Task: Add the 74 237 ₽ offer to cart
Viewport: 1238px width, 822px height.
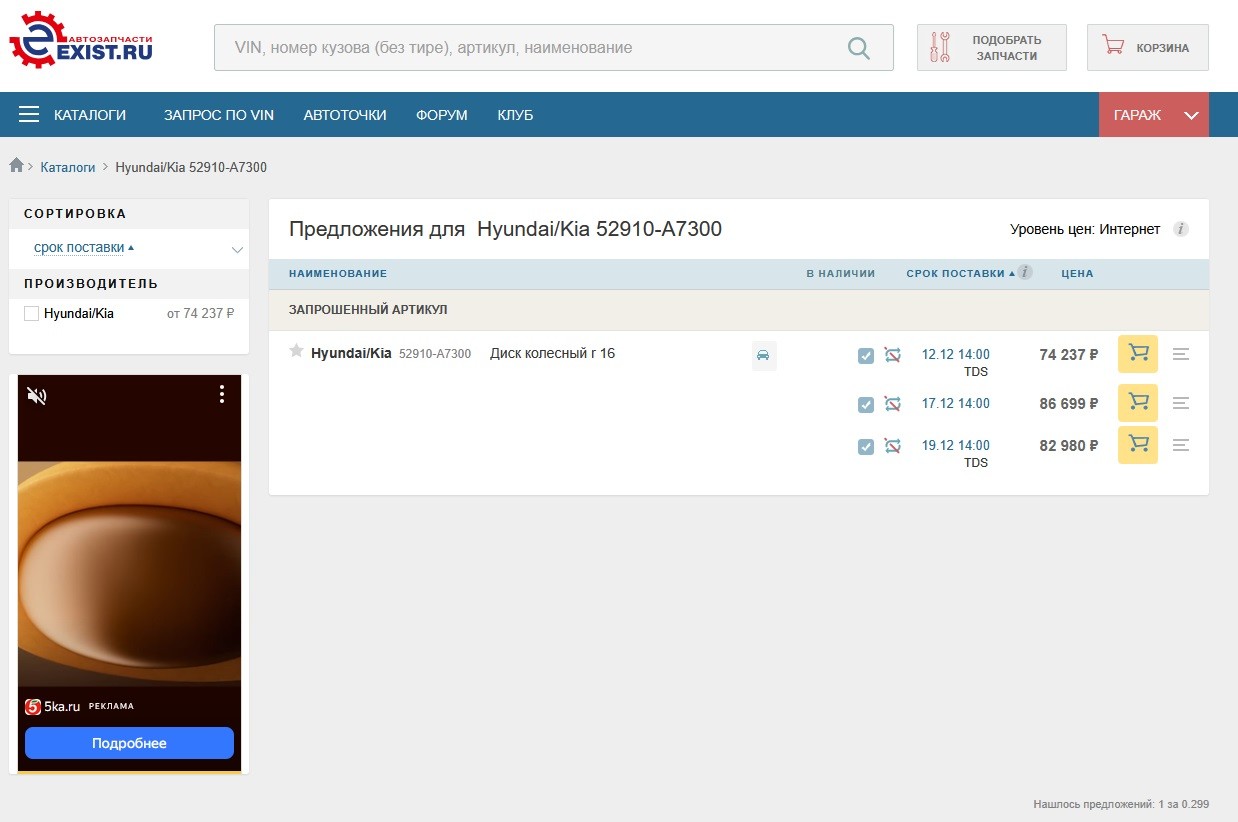Action: pyautogui.click(x=1138, y=353)
